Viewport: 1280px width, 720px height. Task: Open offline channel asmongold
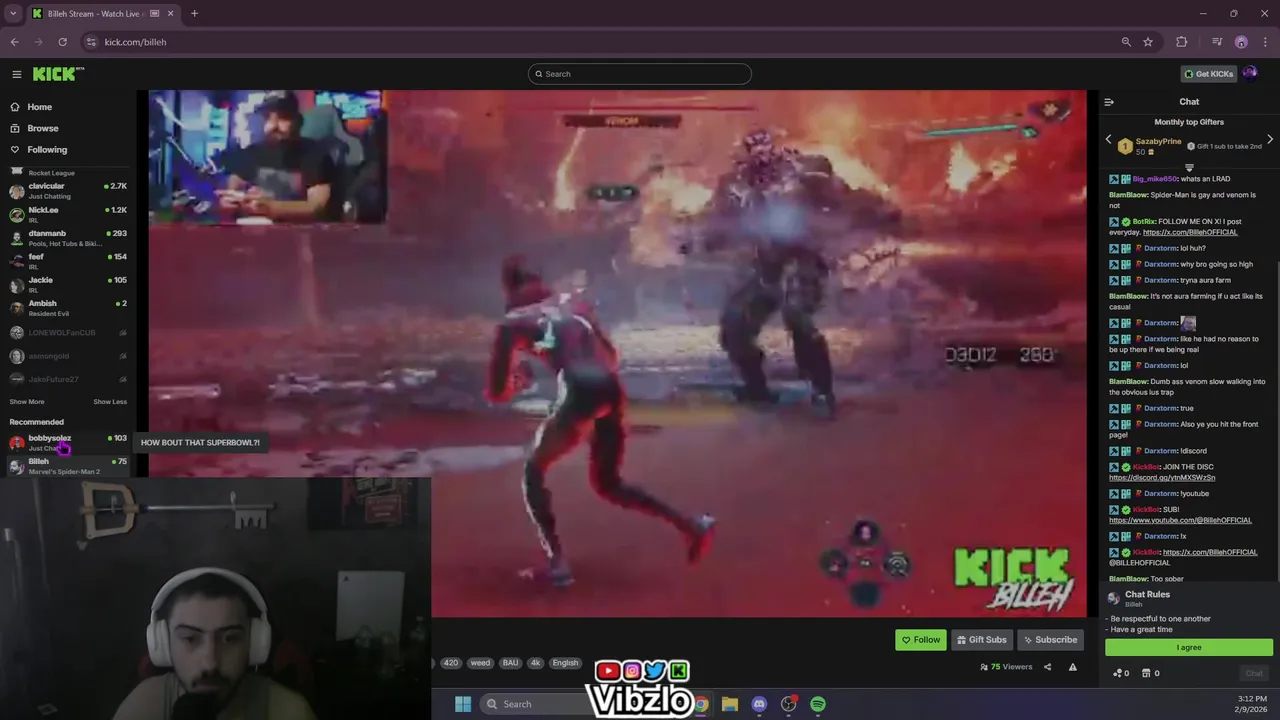(x=68, y=356)
